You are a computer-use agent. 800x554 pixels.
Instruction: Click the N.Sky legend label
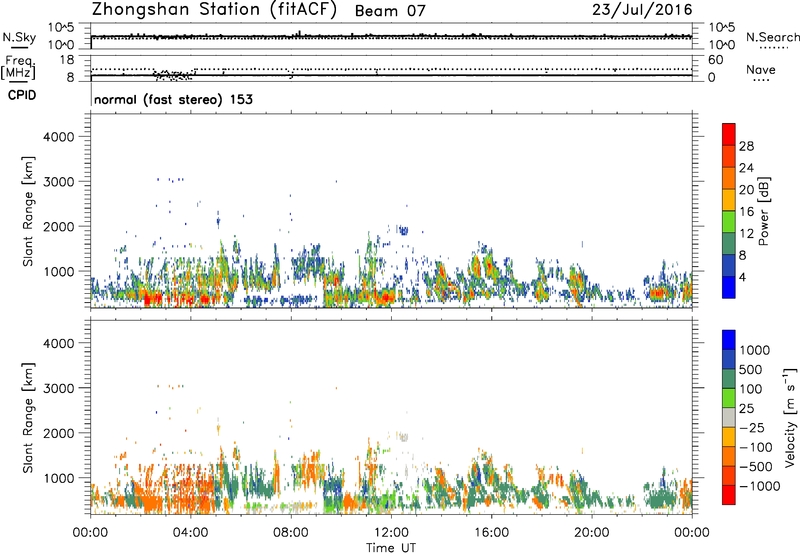coord(19,37)
